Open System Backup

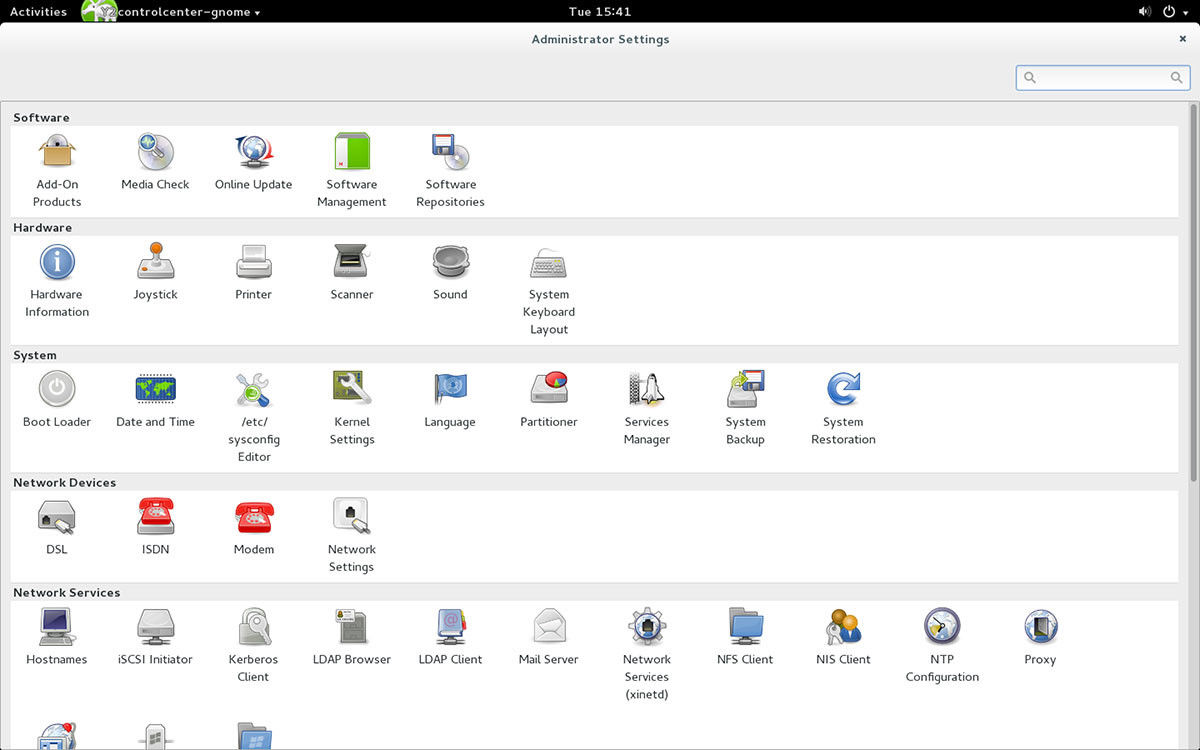[x=745, y=409]
